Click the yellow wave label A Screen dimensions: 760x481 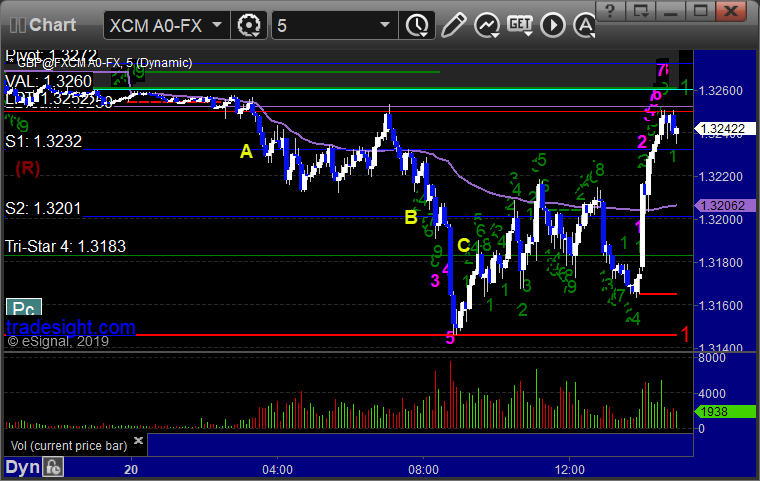click(x=246, y=152)
